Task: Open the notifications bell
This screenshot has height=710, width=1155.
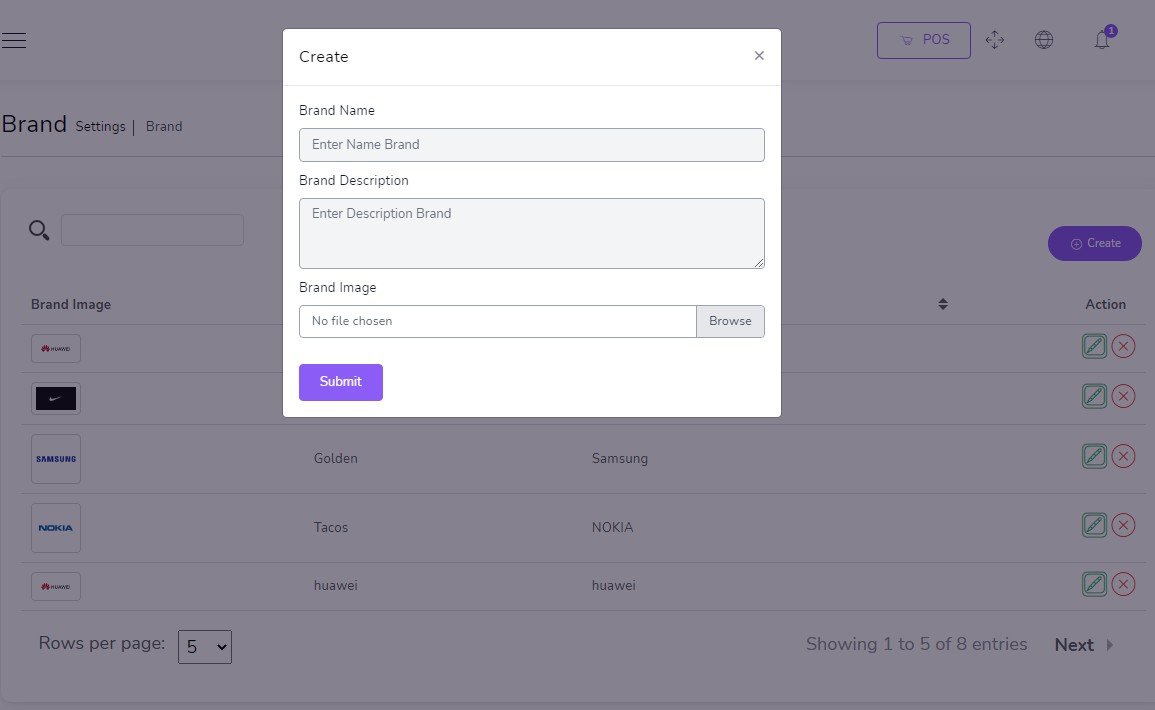Action: [1102, 40]
